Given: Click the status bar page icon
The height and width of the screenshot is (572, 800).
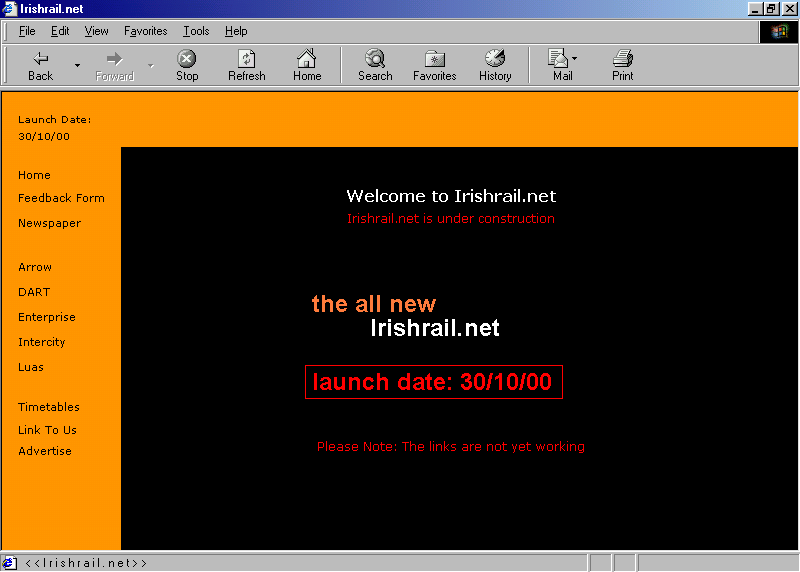Looking at the screenshot, I should click(x=9, y=563).
